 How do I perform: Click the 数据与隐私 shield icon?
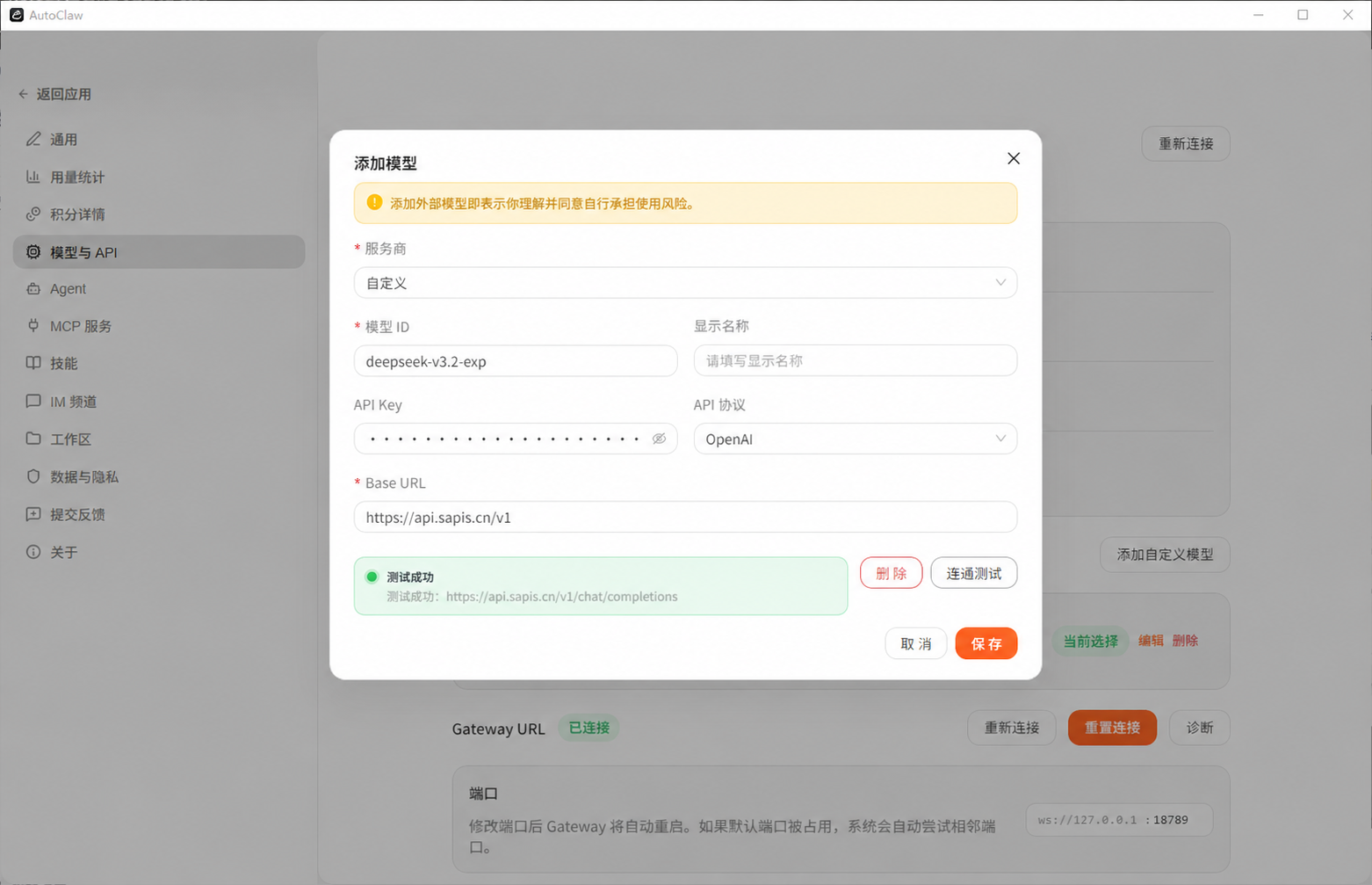point(33,476)
